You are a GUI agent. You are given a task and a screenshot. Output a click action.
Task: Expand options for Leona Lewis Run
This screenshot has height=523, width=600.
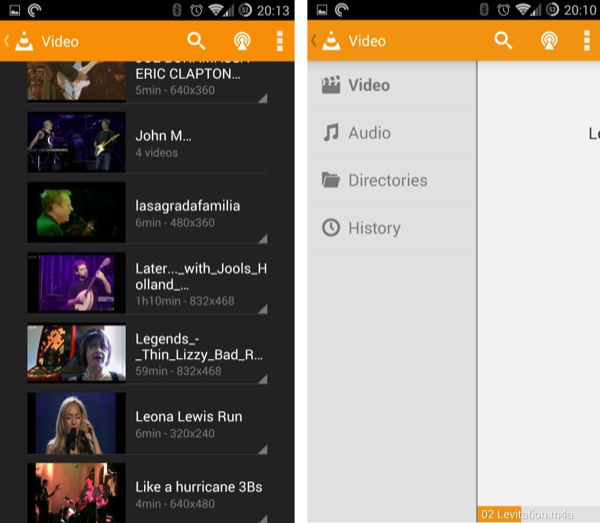262,450
